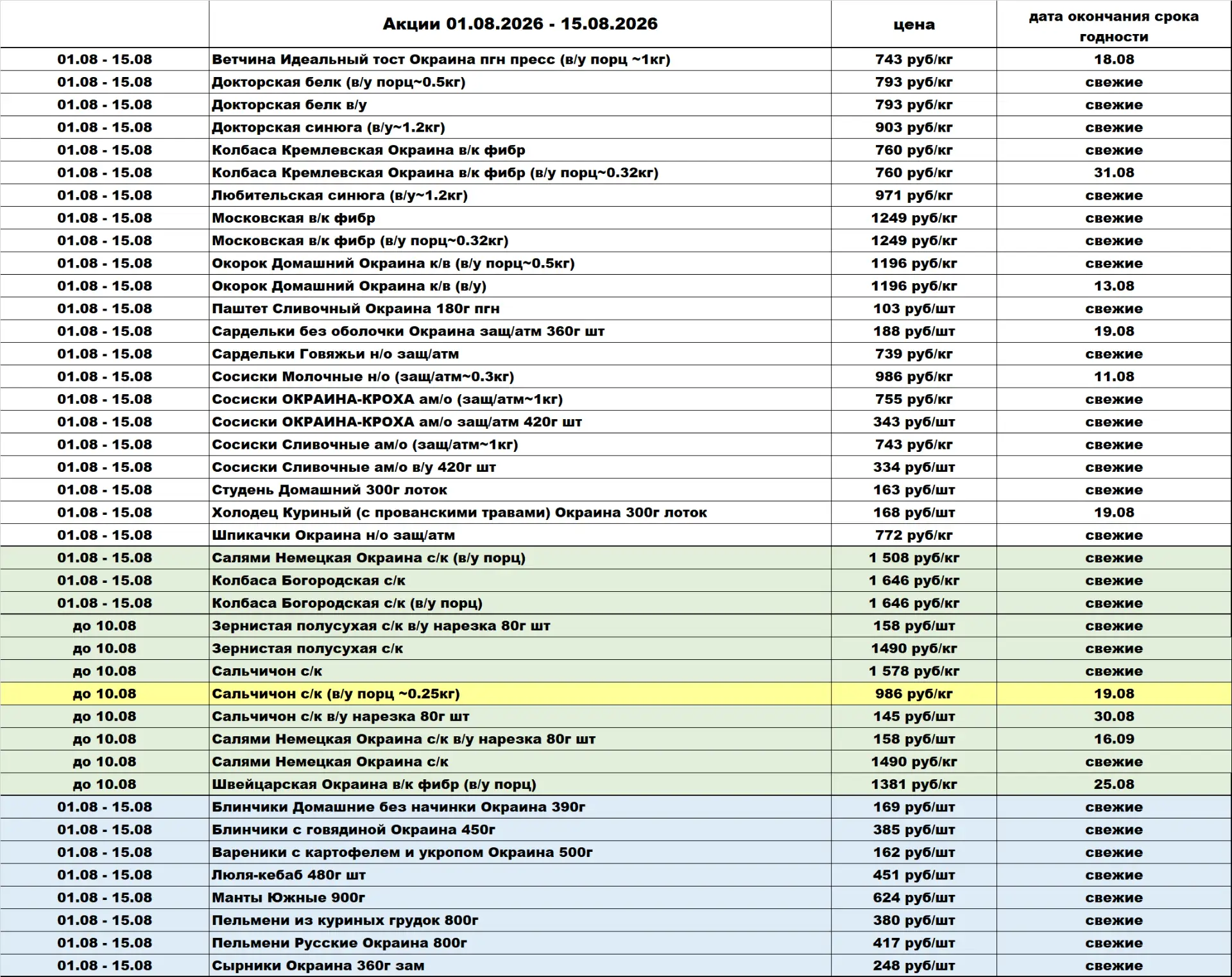Select the price '169 руб/шт'
The height and width of the screenshot is (977, 1232).
pyautogui.click(x=914, y=807)
